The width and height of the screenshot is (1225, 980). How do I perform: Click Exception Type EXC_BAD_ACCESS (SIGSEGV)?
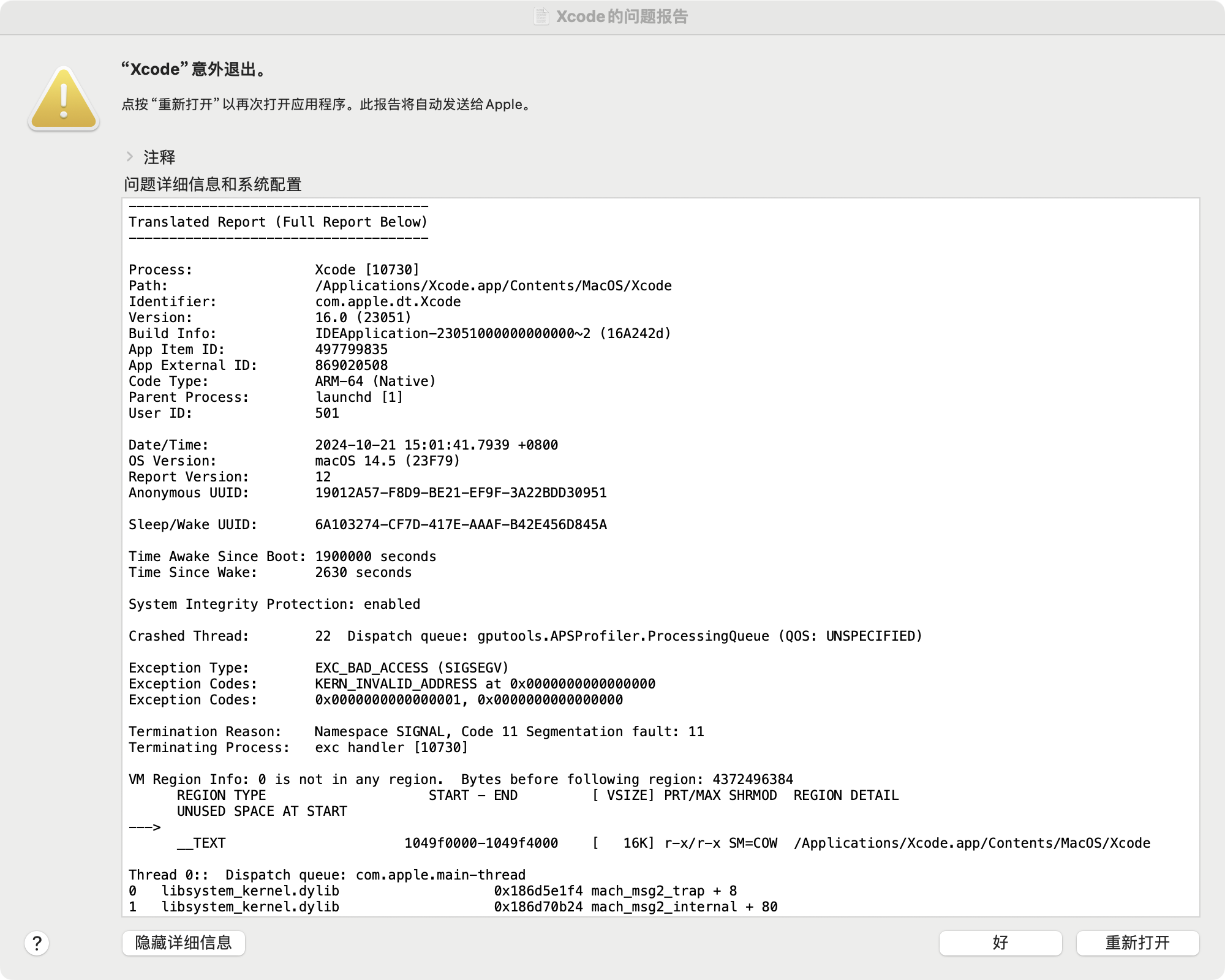412,668
